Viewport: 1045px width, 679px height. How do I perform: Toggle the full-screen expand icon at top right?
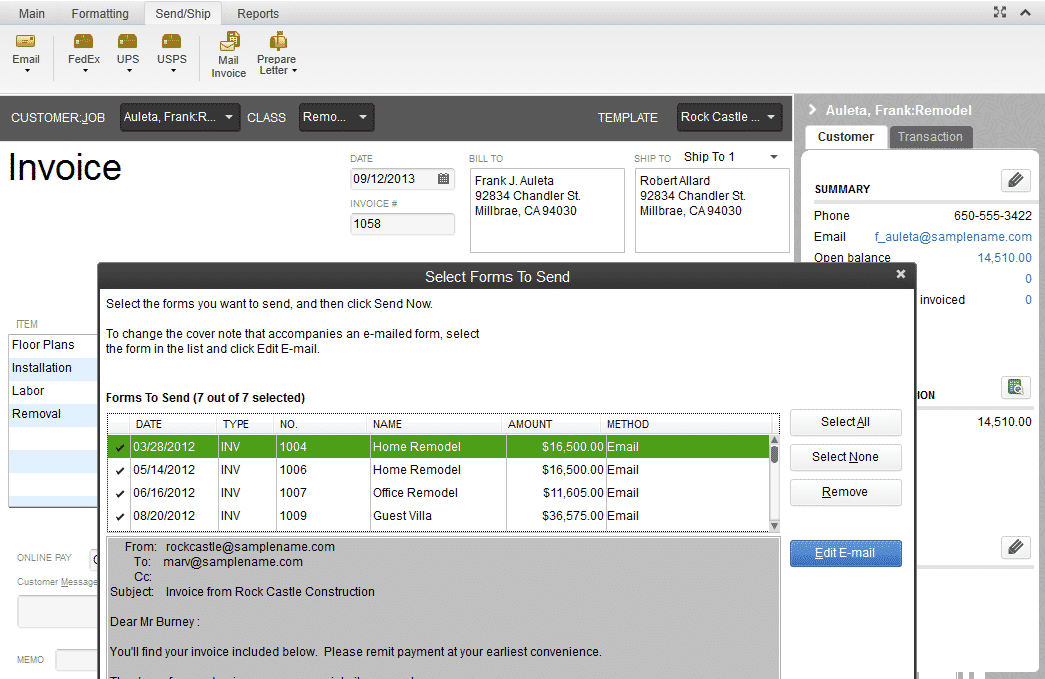click(x=1000, y=12)
